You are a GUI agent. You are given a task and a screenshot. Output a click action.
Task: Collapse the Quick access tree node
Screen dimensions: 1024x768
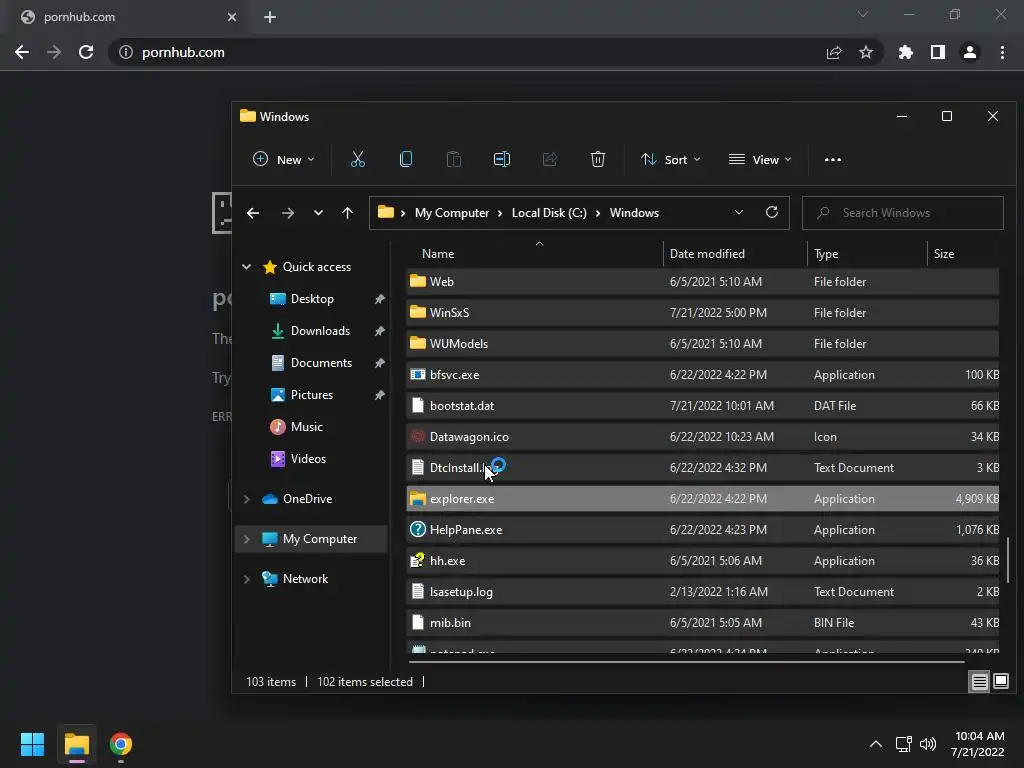pyautogui.click(x=247, y=266)
